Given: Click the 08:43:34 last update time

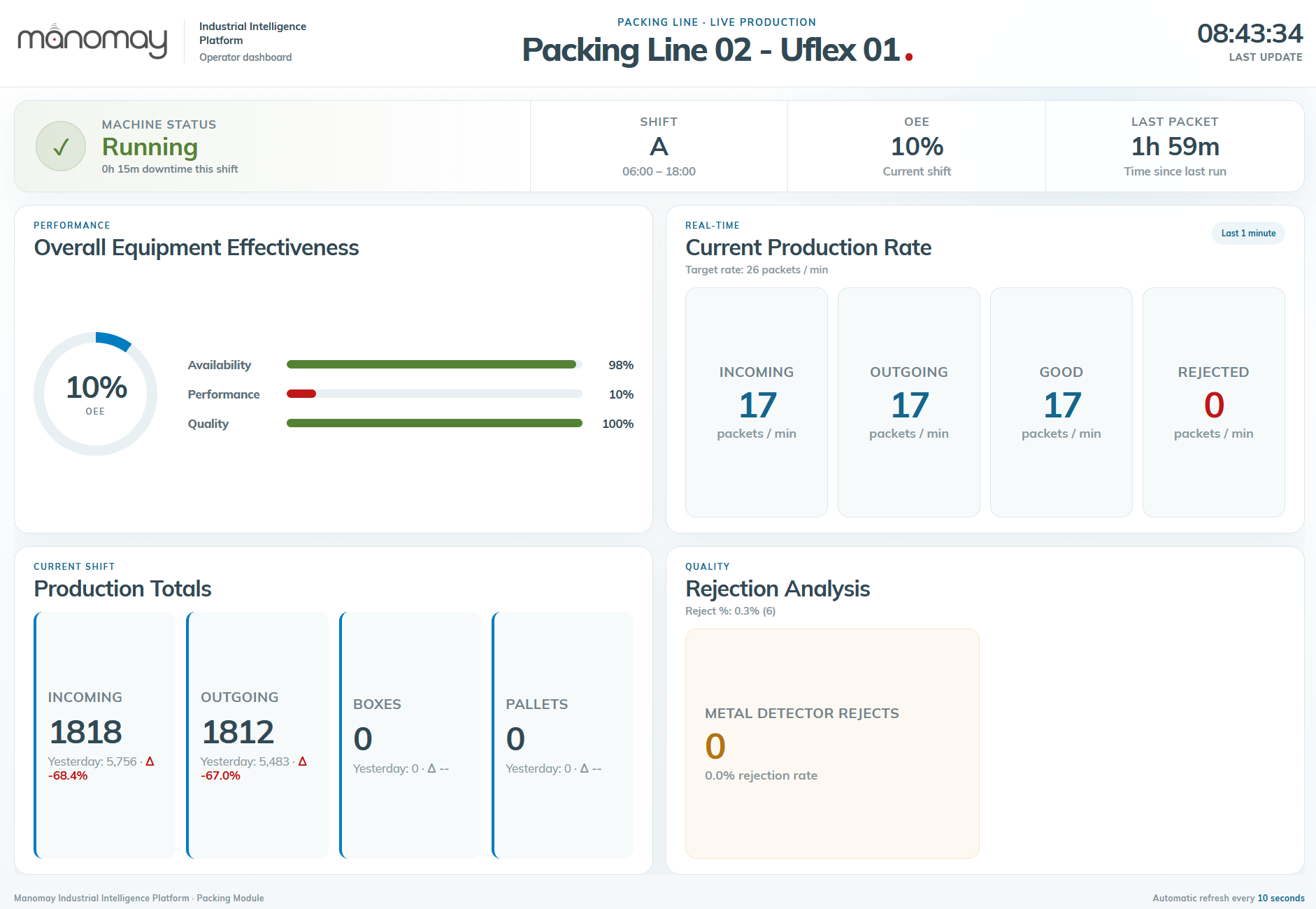Looking at the screenshot, I should coord(1250,34).
